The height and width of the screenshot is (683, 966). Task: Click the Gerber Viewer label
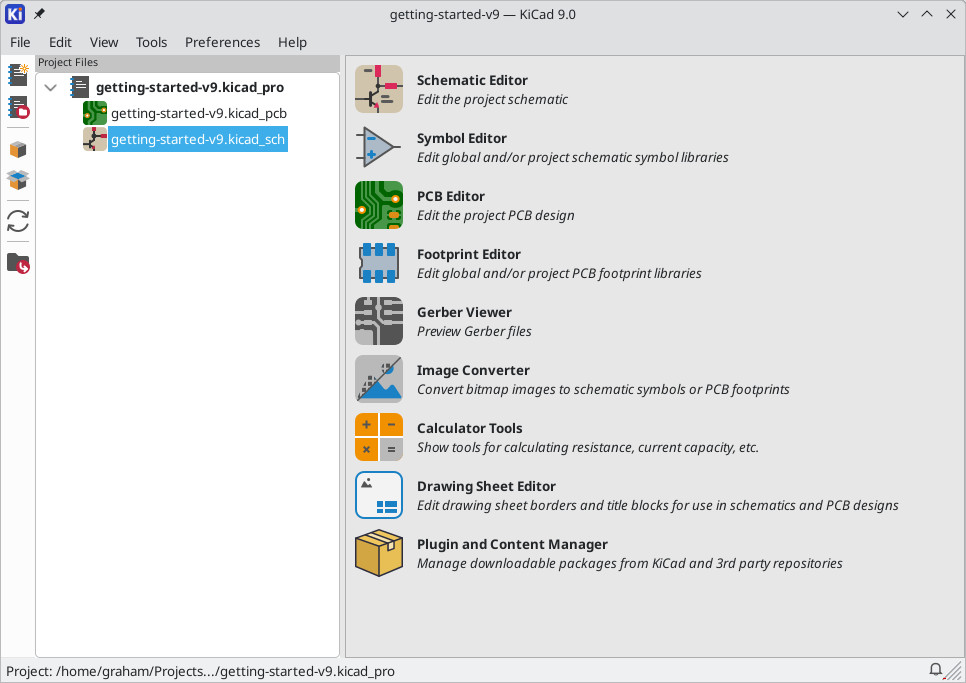pos(464,312)
